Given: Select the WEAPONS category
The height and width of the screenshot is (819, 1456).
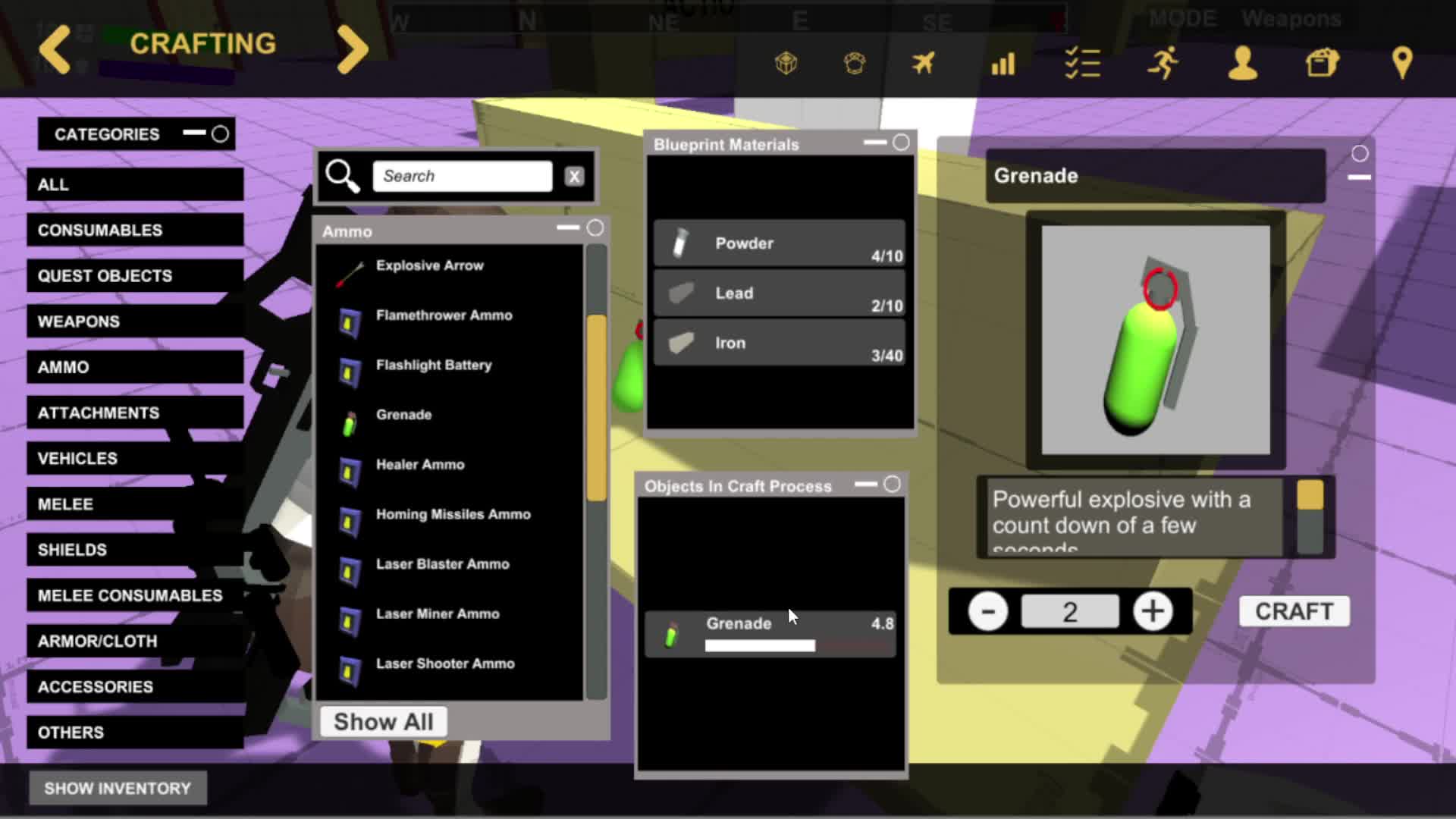Looking at the screenshot, I should point(135,322).
